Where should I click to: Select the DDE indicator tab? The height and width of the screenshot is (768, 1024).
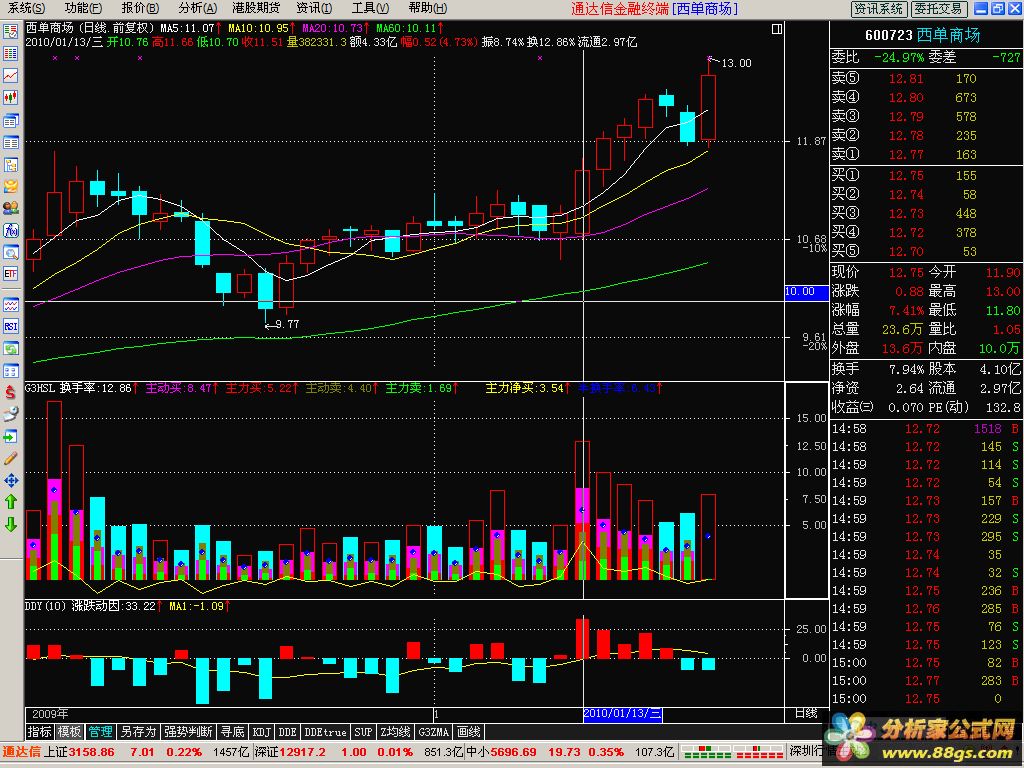(x=287, y=731)
